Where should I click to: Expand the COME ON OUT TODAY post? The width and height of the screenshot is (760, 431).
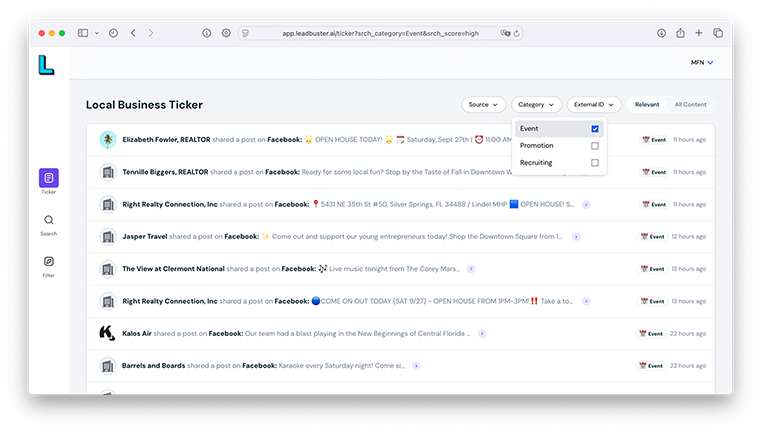pos(586,302)
